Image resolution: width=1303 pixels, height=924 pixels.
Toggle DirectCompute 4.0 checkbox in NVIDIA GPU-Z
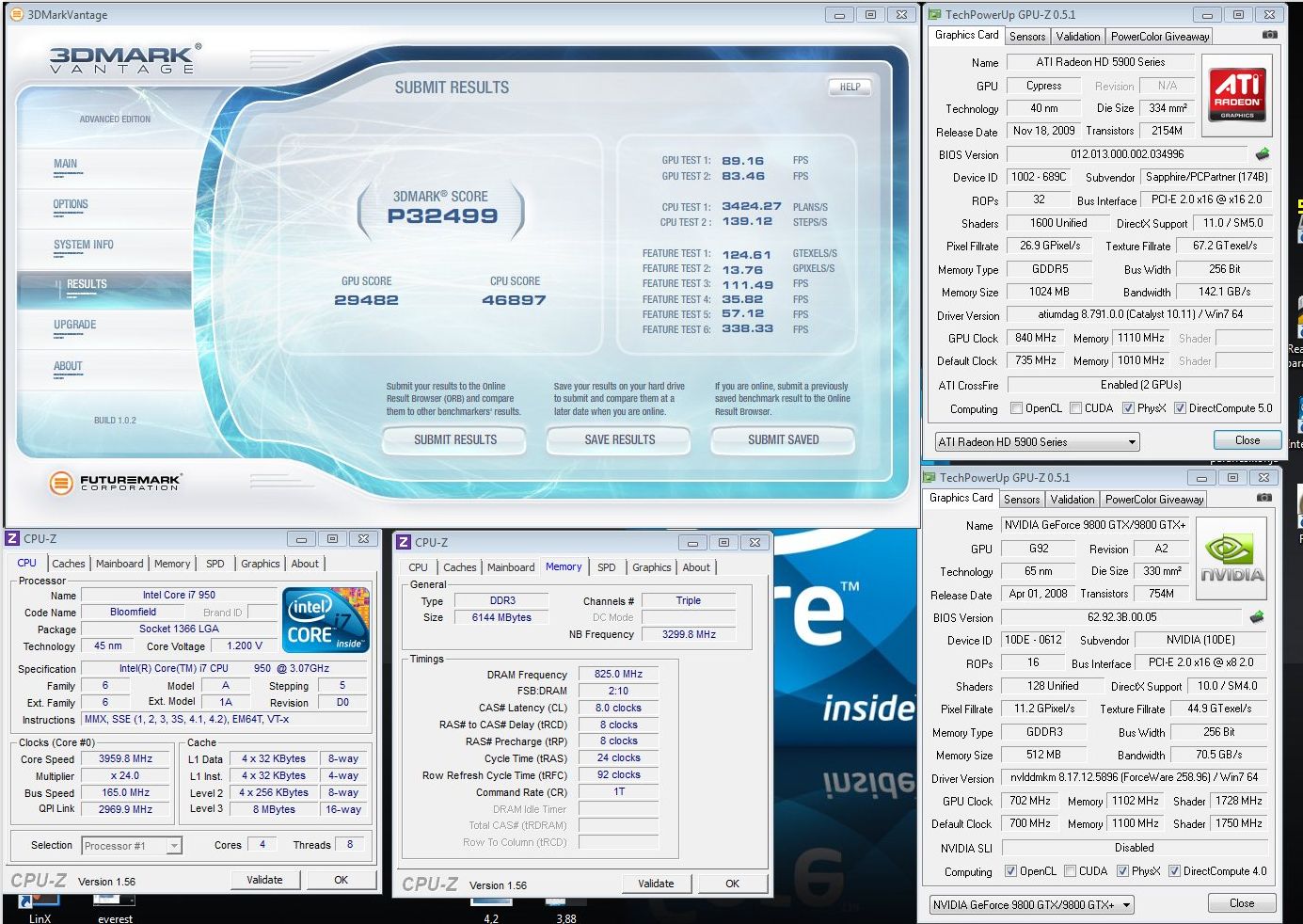tap(1174, 871)
